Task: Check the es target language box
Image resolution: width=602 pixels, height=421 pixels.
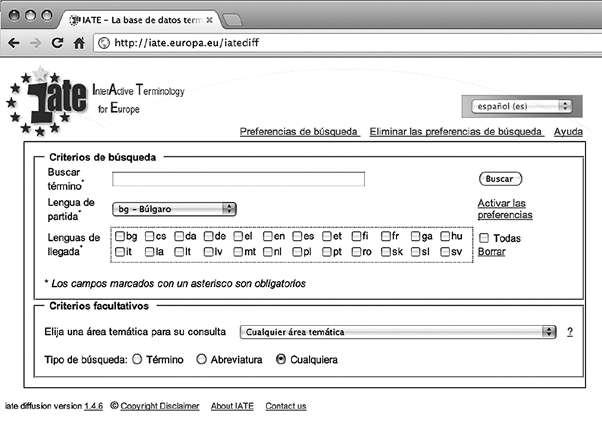Action: pos(297,236)
